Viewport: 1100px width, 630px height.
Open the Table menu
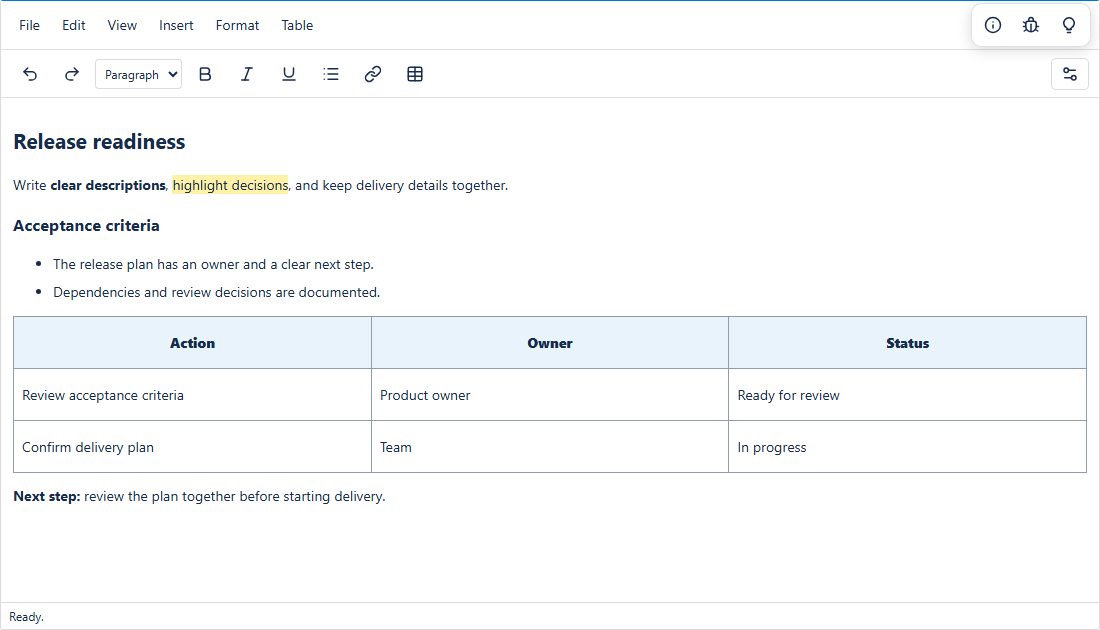coord(297,25)
